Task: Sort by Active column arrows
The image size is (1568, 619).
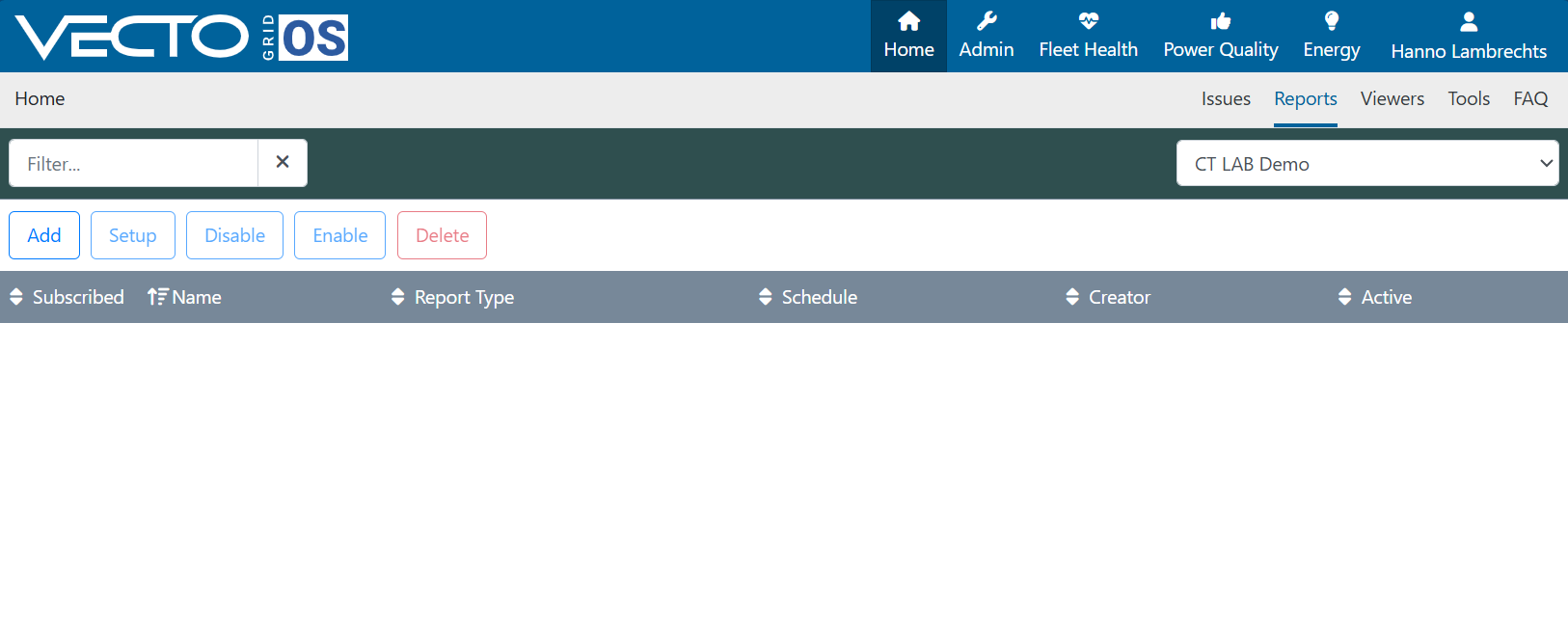Action: point(1345,297)
